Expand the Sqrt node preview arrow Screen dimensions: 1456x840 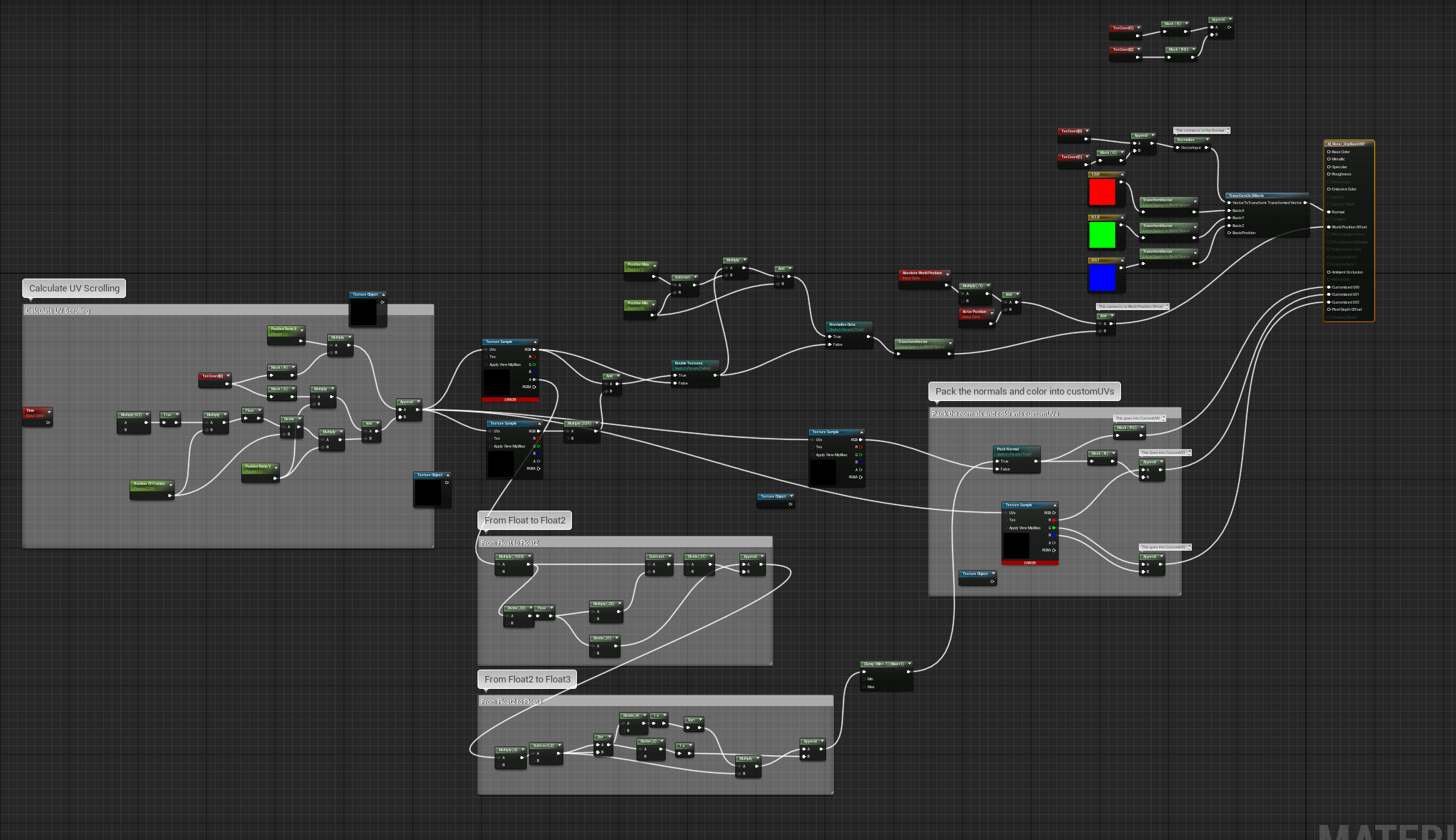(x=700, y=720)
